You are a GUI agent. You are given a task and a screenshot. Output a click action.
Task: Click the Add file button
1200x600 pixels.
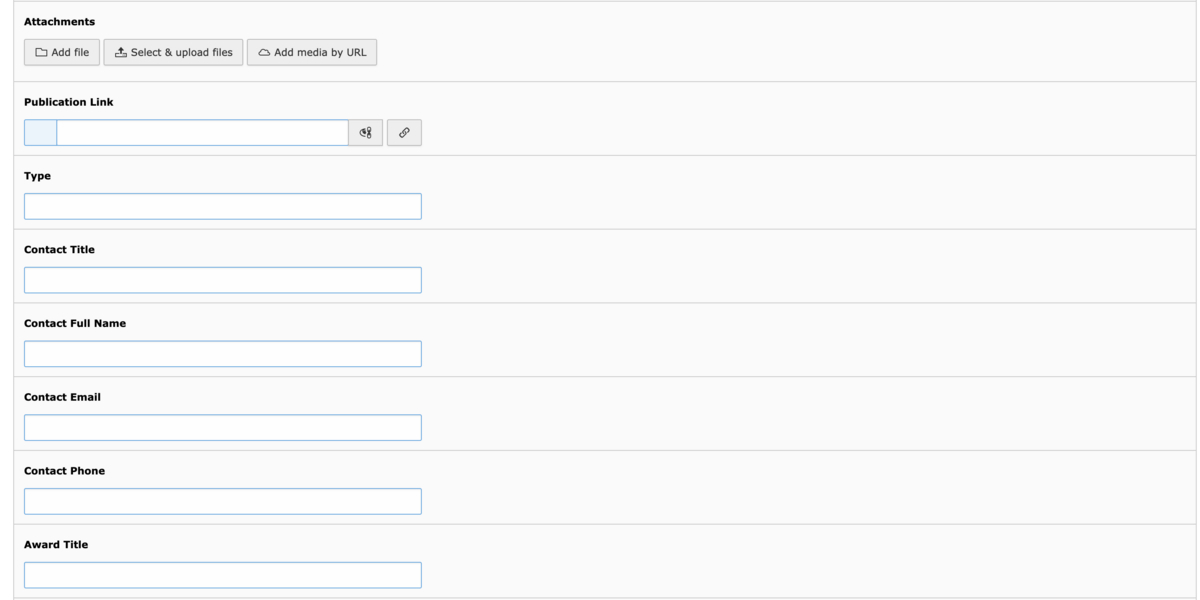(x=62, y=53)
